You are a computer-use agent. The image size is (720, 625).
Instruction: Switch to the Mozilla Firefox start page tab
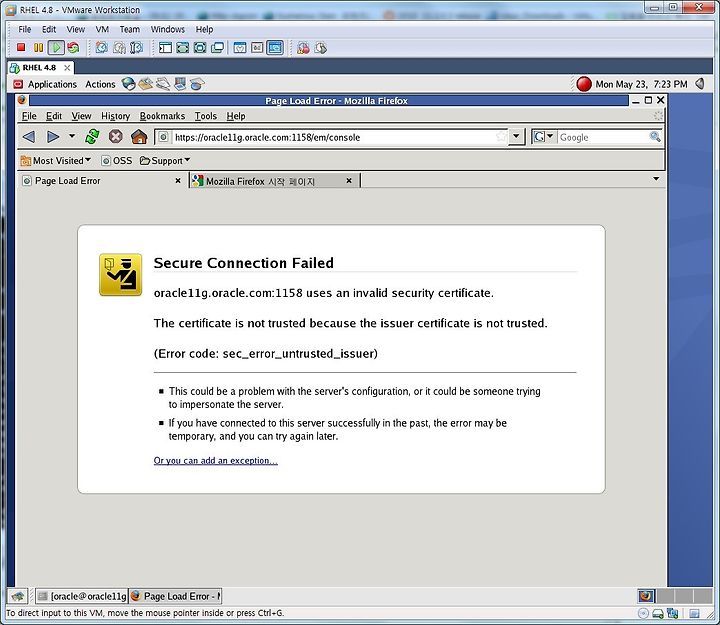(x=274, y=181)
